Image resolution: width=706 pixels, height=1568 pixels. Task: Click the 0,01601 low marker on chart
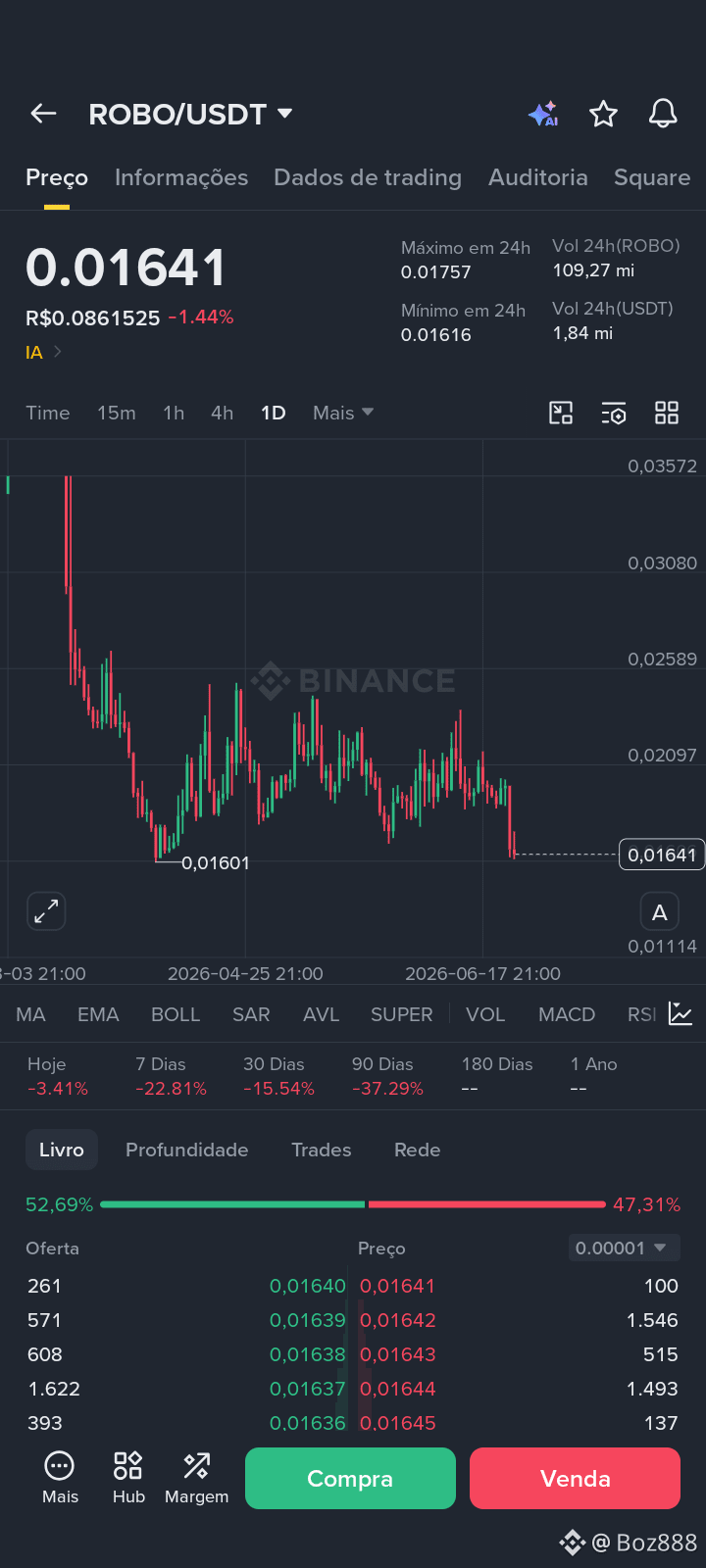pyautogui.click(x=216, y=863)
